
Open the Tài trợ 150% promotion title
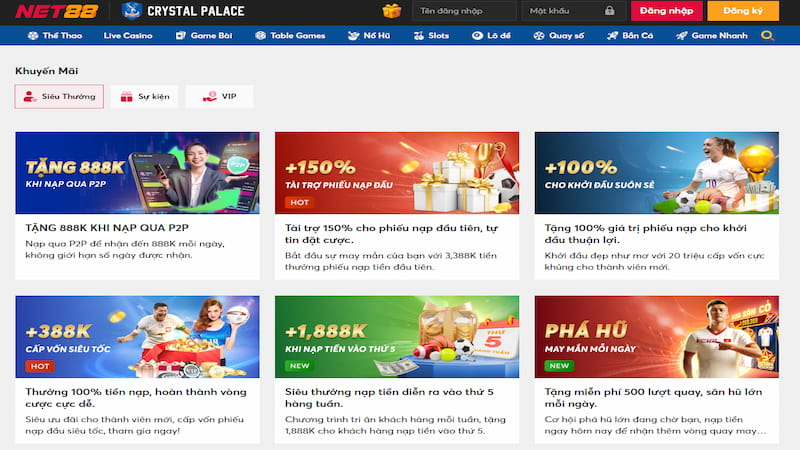coord(391,234)
